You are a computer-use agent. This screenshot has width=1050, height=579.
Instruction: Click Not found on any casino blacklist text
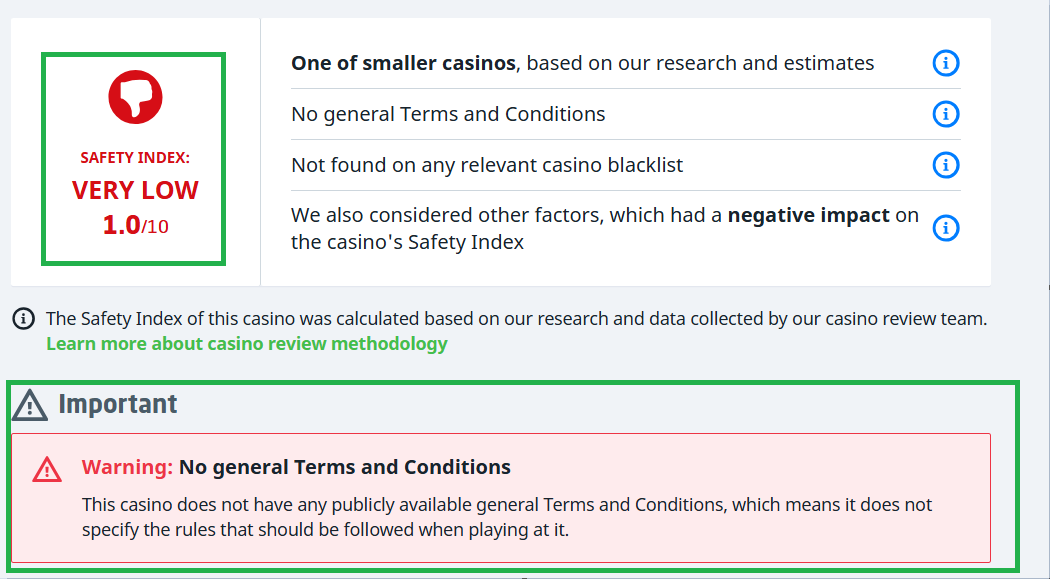point(487,165)
